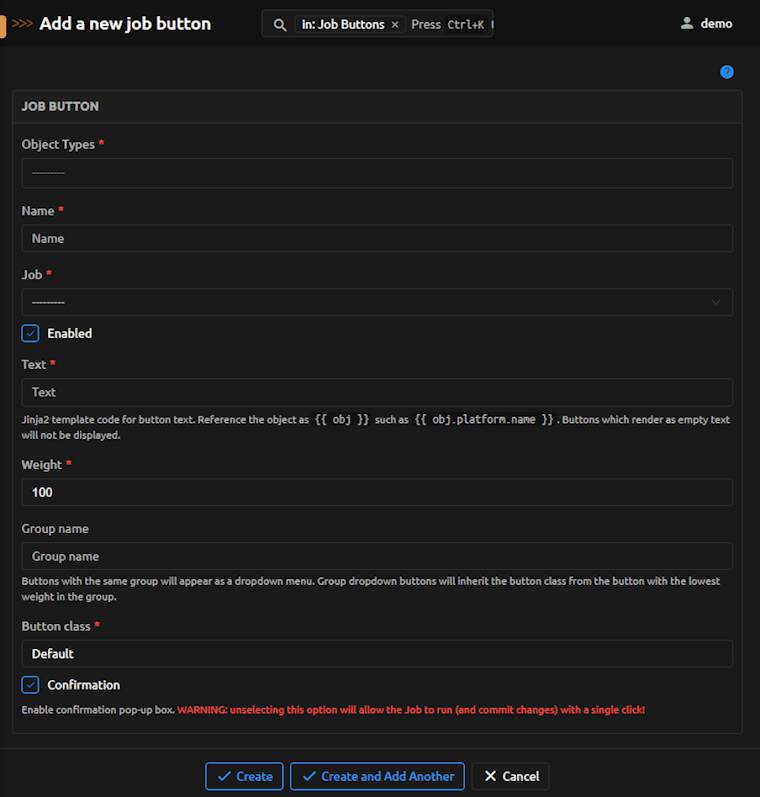The height and width of the screenshot is (797, 760).
Task: Click the magnifier search icon
Action: pos(280,24)
